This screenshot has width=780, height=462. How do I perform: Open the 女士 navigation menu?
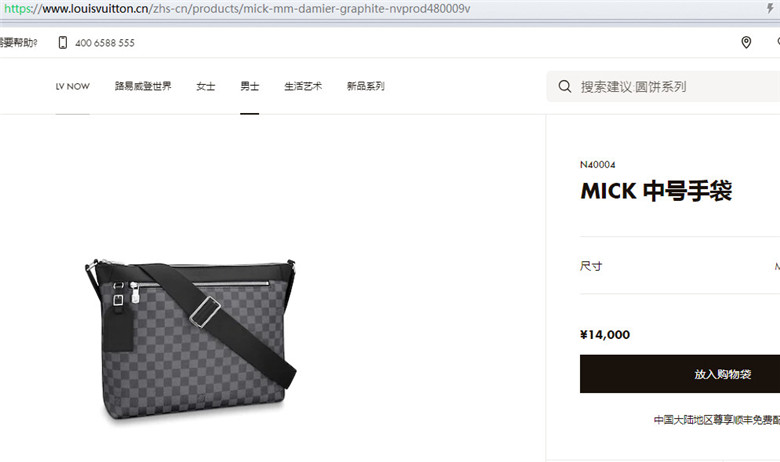[205, 86]
